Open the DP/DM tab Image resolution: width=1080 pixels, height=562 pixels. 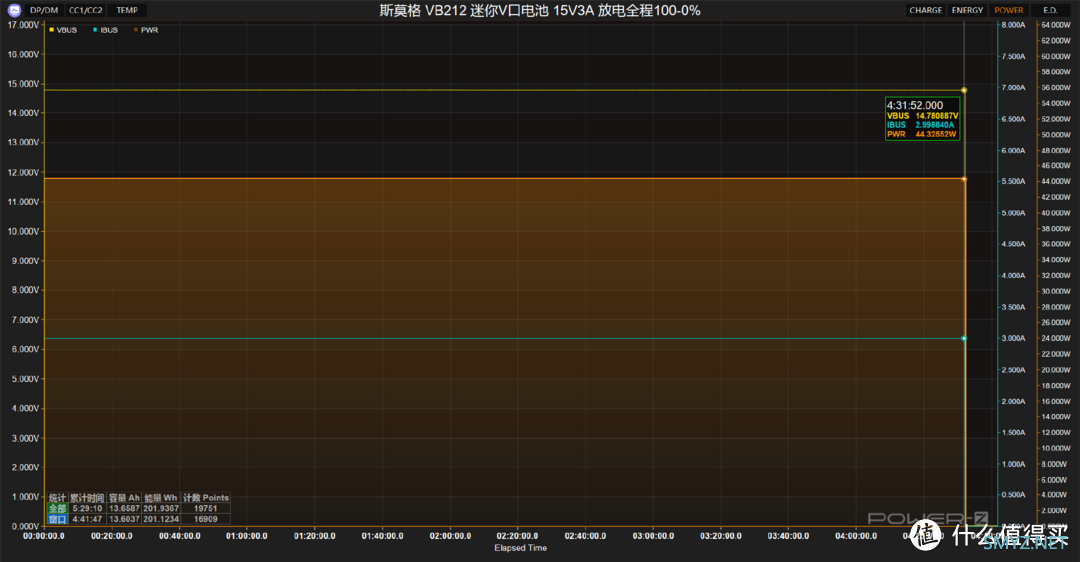click(x=44, y=10)
